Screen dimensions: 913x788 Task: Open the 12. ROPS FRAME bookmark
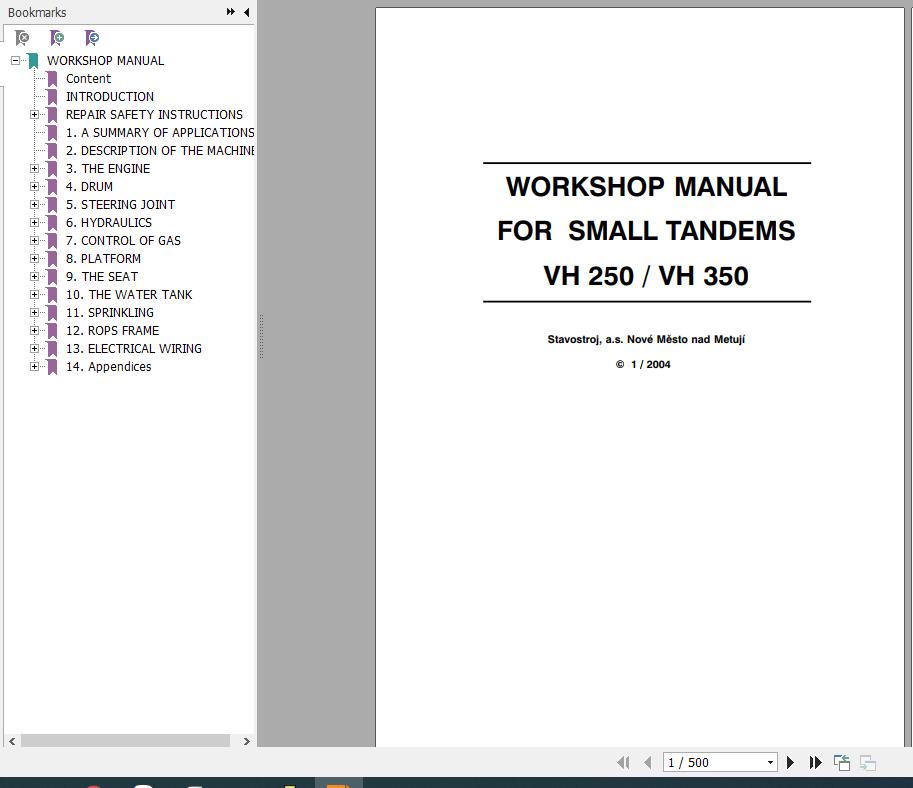112,331
